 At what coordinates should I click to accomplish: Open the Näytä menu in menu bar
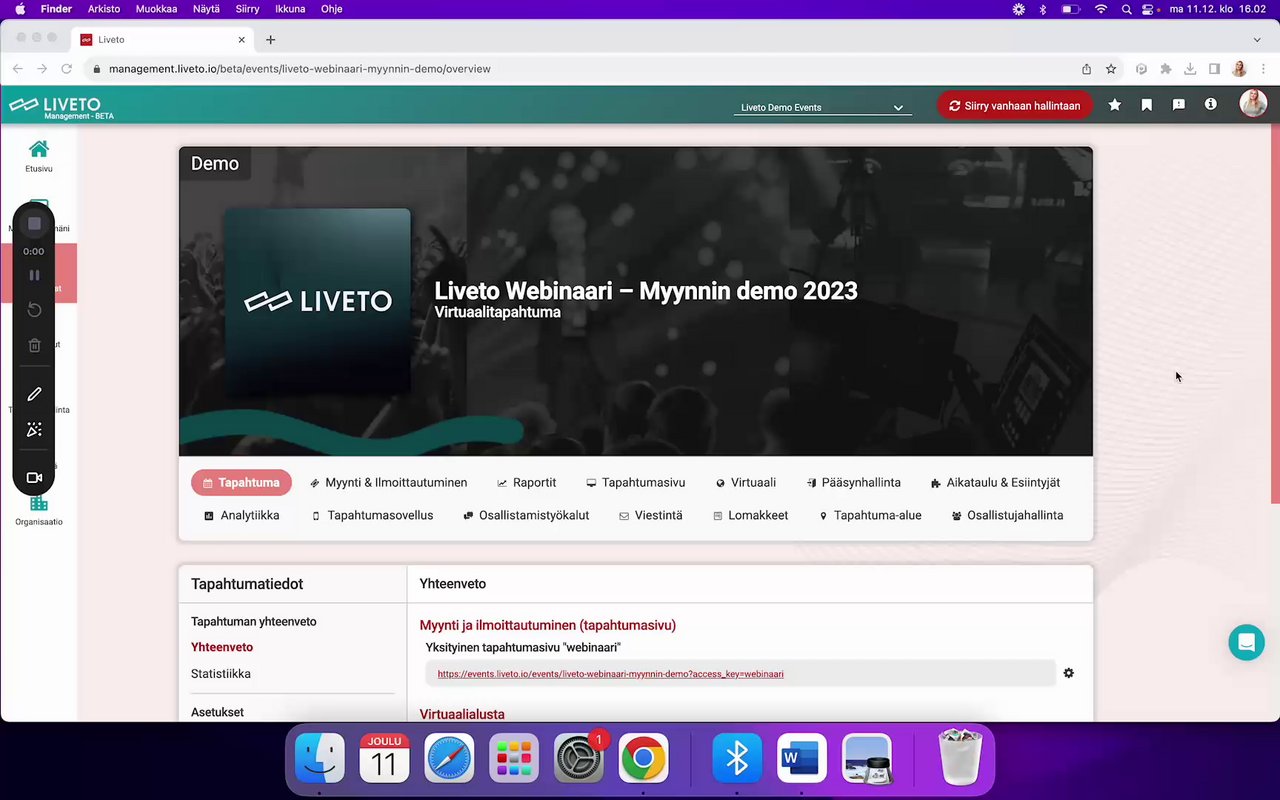coord(206,9)
